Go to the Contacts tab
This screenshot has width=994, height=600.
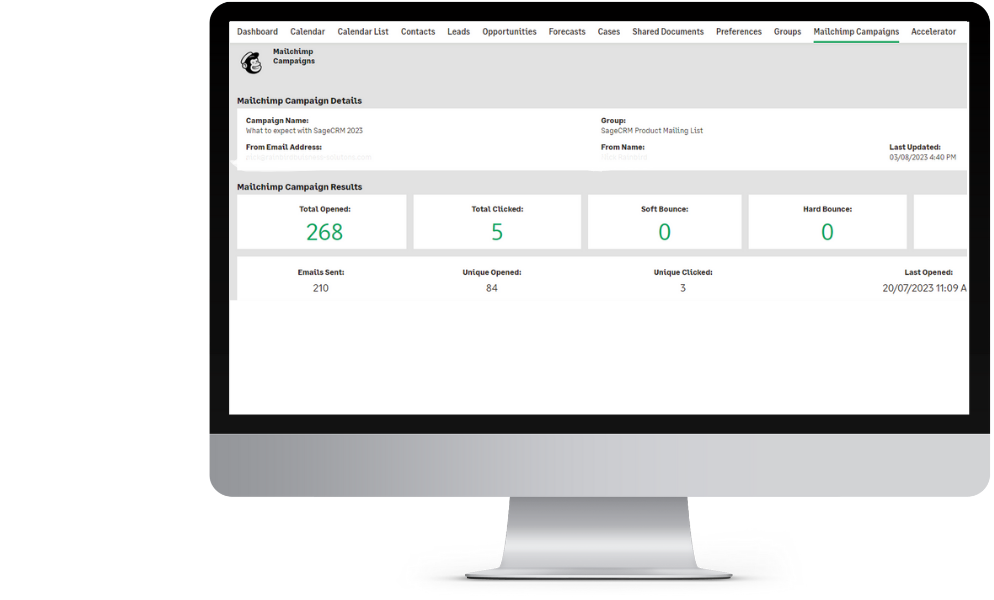418,32
